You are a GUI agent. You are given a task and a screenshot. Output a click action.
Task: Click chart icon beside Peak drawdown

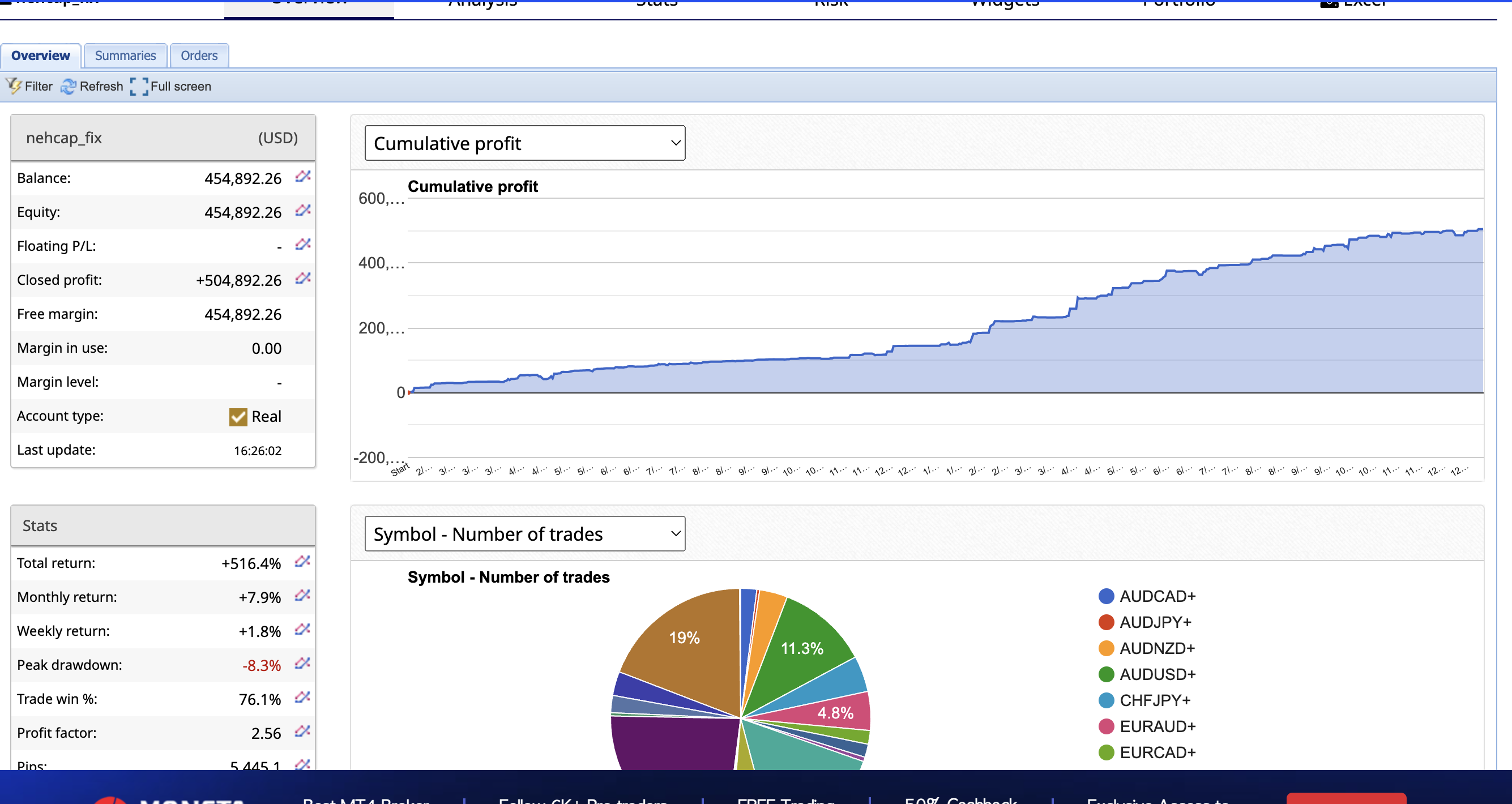pos(302,663)
